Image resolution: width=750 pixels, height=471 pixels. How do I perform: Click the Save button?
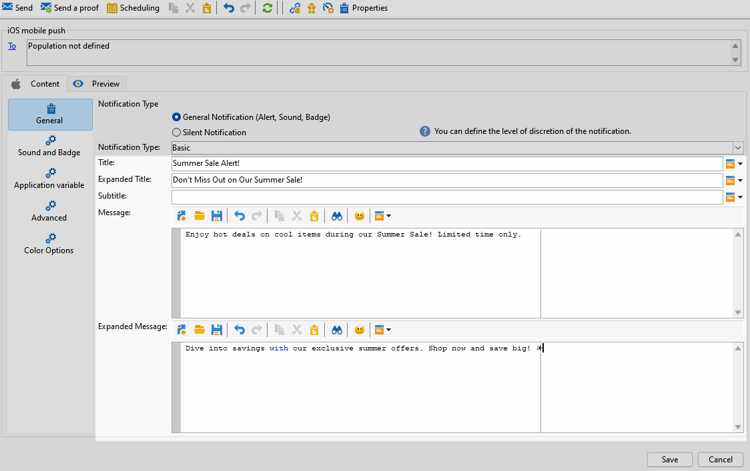point(670,460)
